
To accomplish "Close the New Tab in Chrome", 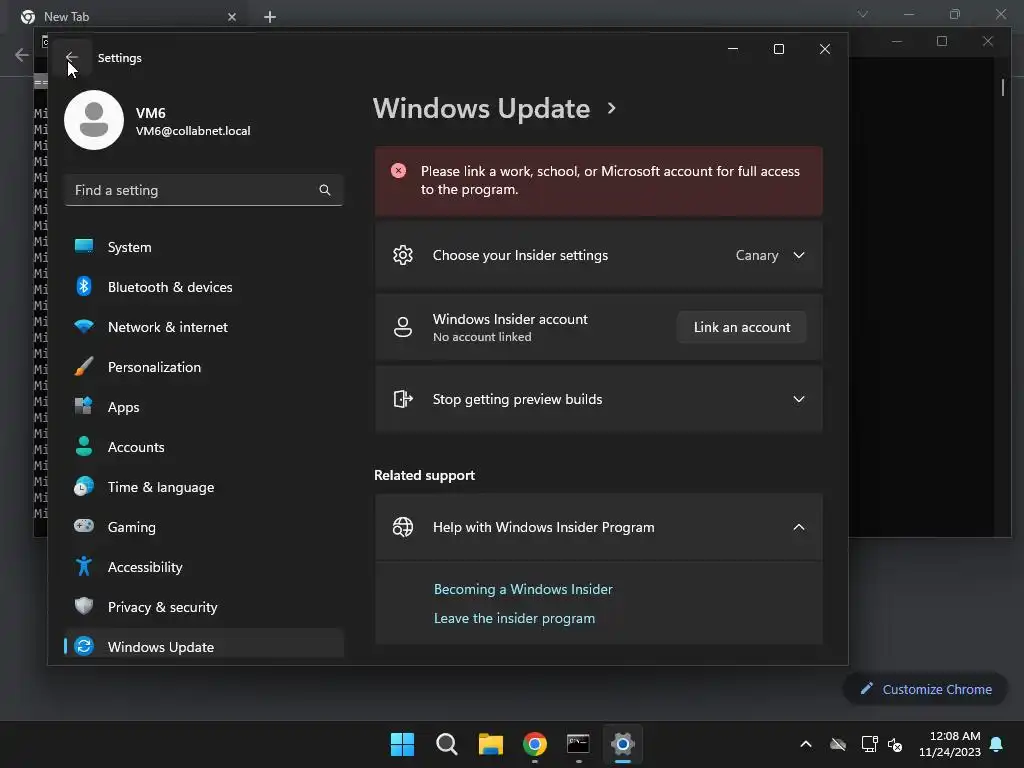I will [232, 17].
